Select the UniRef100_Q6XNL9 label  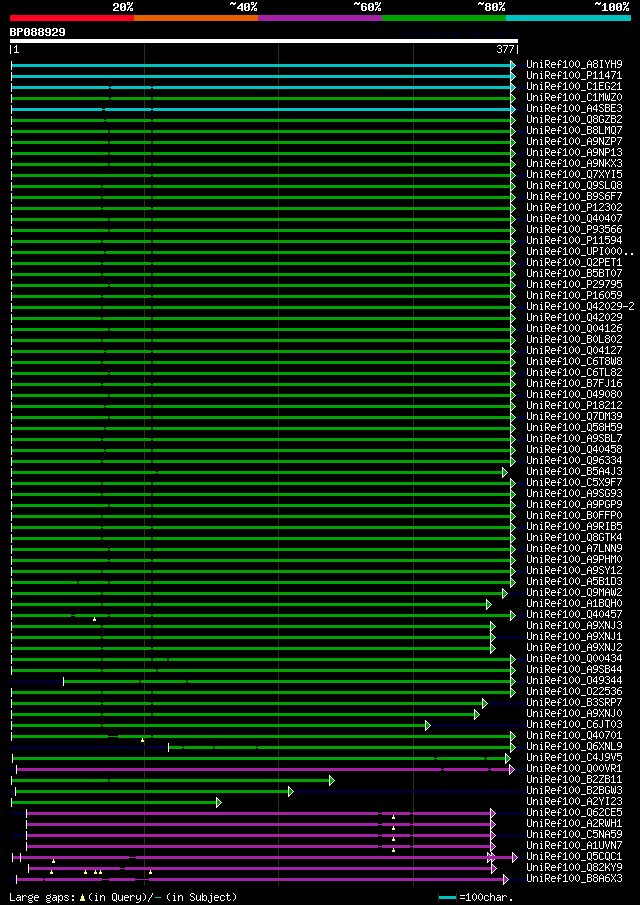coord(574,746)
